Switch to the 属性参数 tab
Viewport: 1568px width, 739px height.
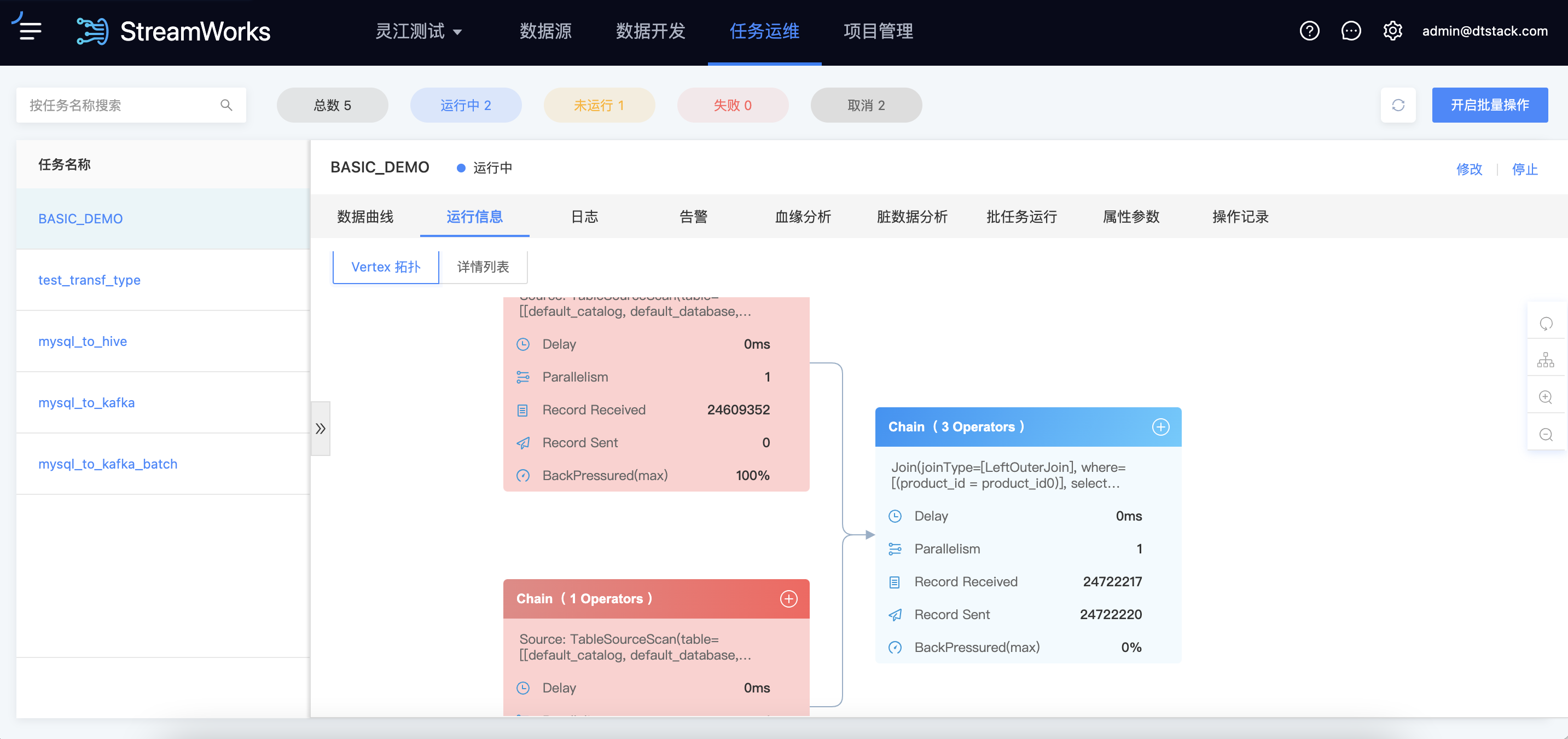pos(1131,216)
